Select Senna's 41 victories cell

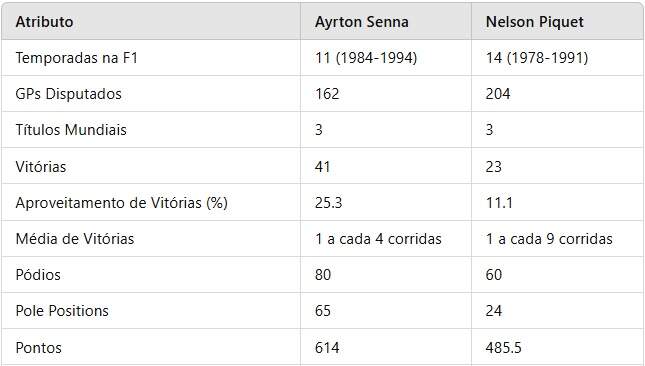(322, 167)
